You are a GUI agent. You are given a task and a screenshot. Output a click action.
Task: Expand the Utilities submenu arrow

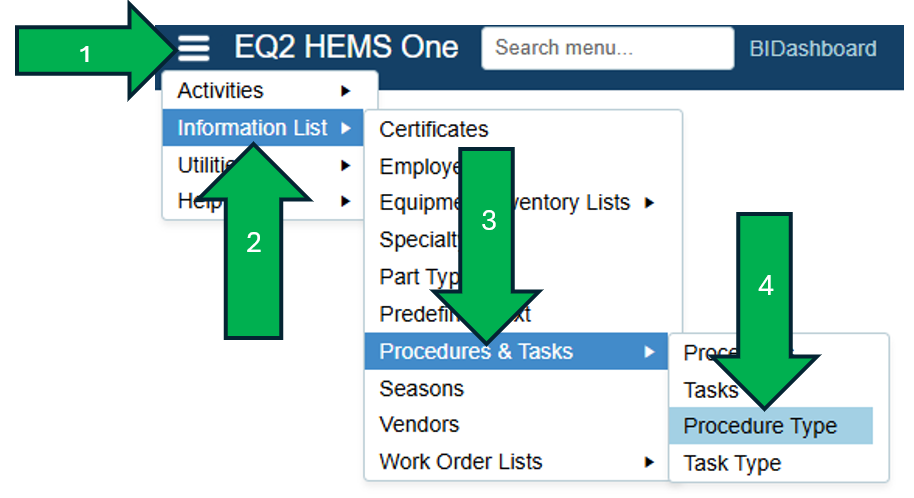345,165
